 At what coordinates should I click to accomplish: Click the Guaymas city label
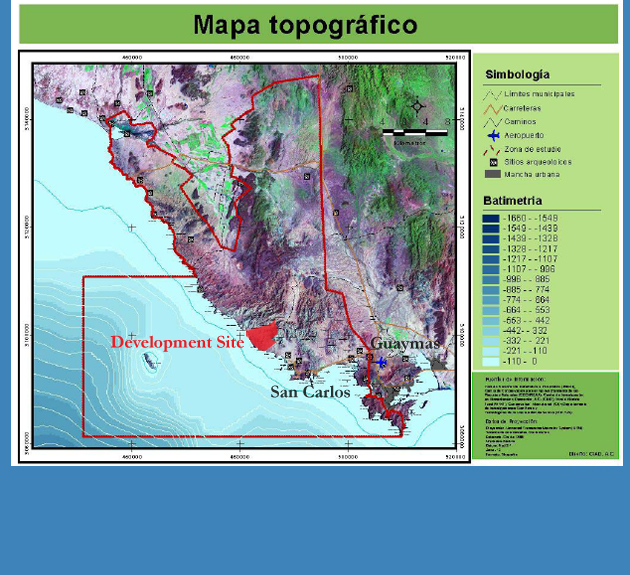pyautogui.click(x=405, y=343)
